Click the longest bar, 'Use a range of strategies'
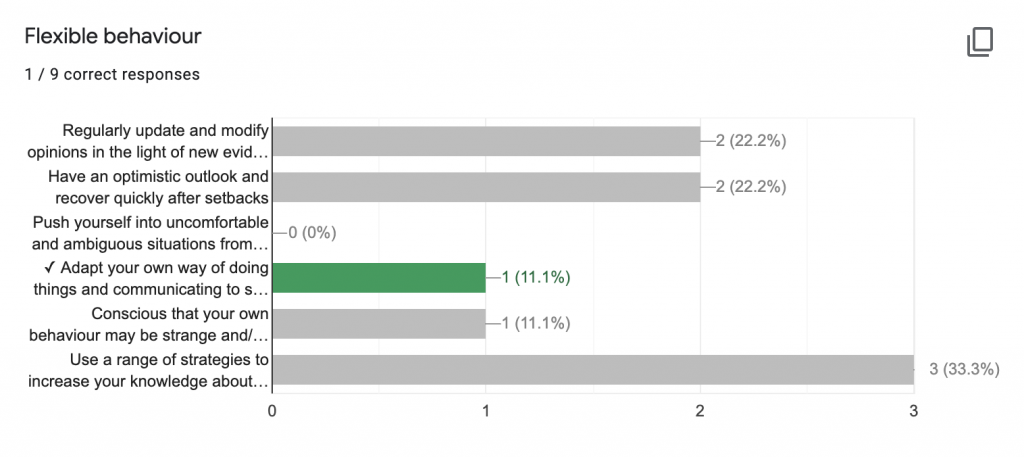 point(592,369)
